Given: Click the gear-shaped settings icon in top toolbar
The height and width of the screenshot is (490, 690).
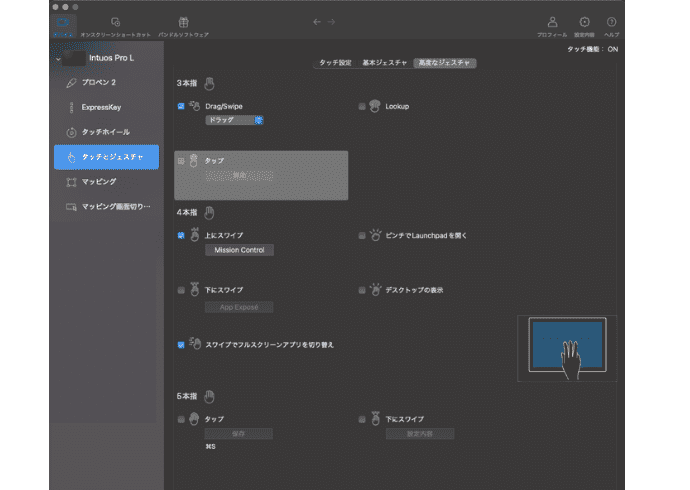Looking at the screenshot, I should click(x=583, y=22).
